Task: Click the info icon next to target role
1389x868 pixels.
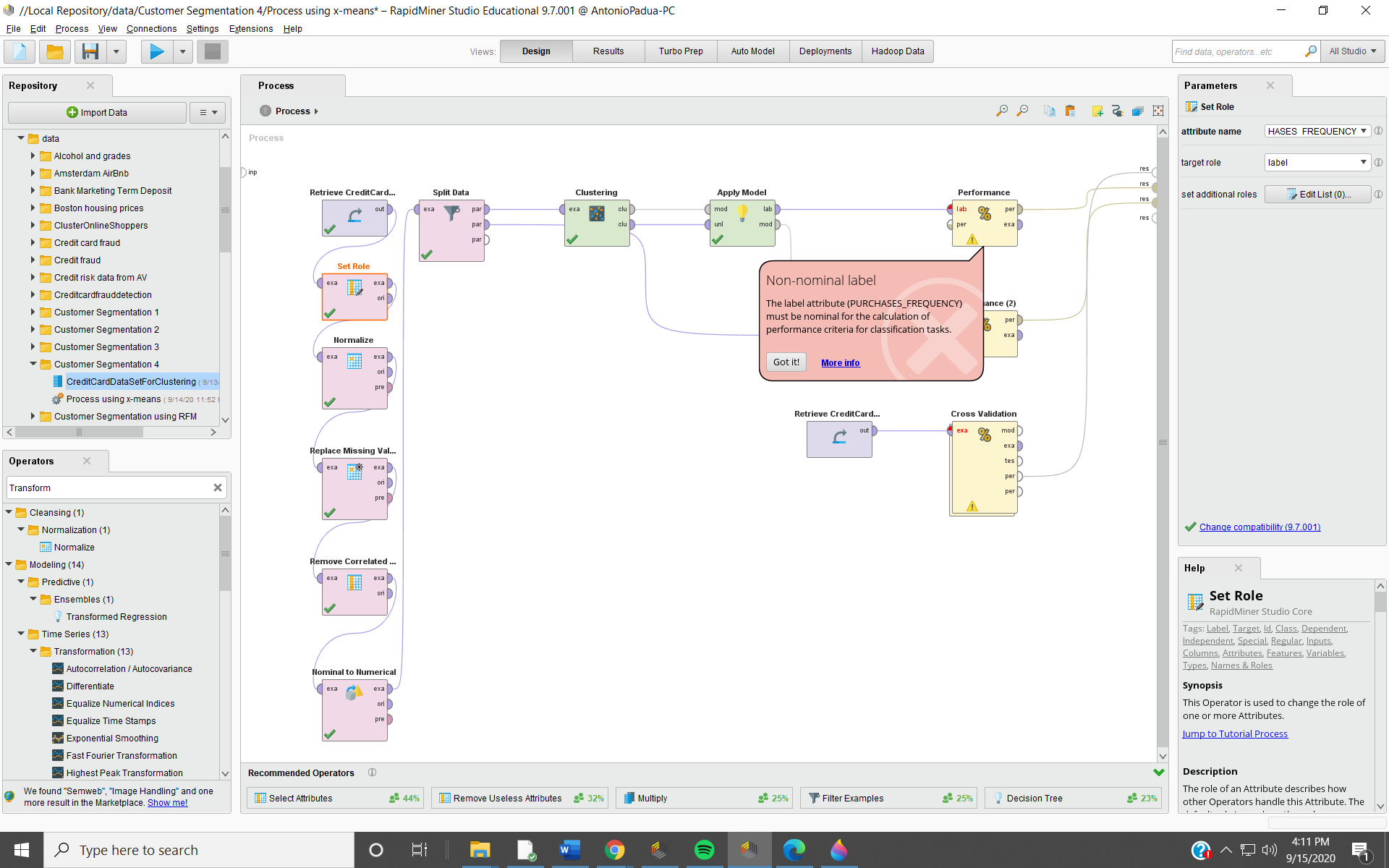Action: [1378, 162]
